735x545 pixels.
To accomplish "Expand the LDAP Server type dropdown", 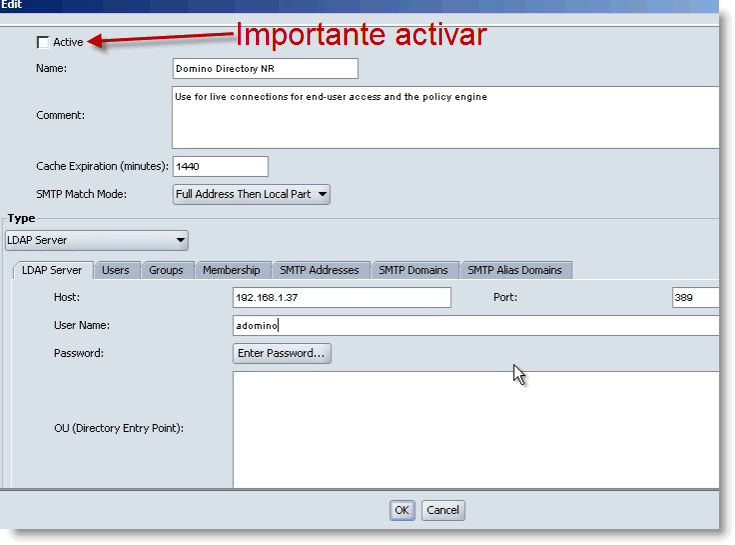I will click(97, 240).
